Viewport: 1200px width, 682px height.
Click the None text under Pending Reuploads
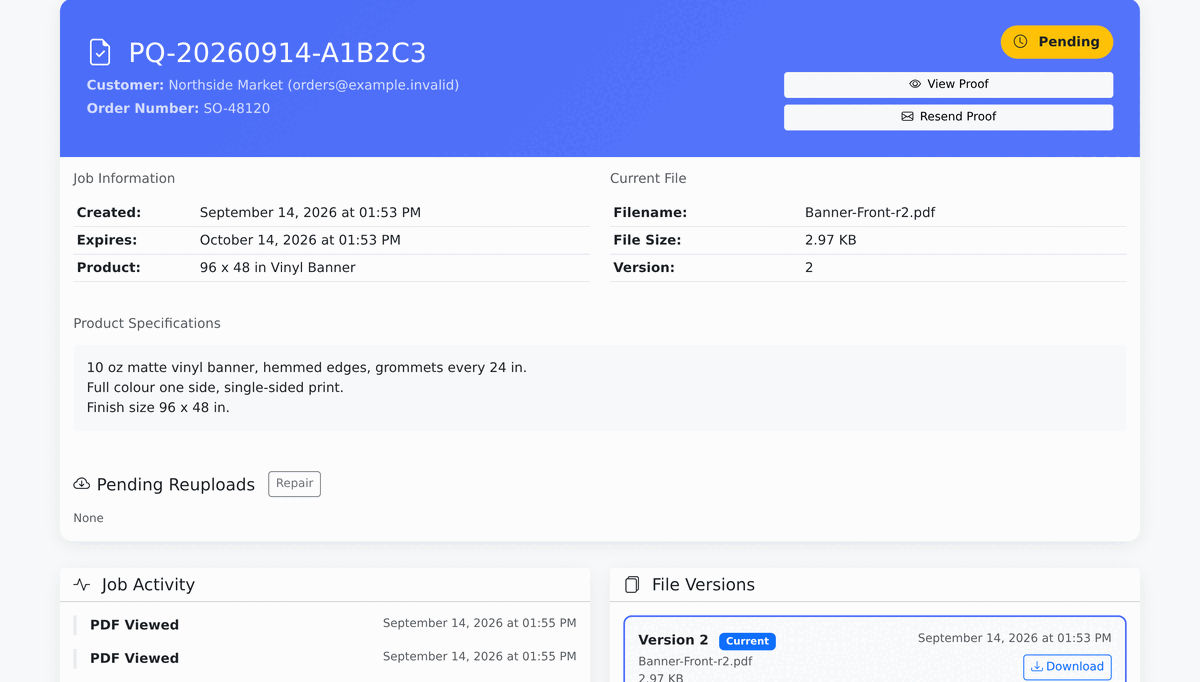click(88, 518)
